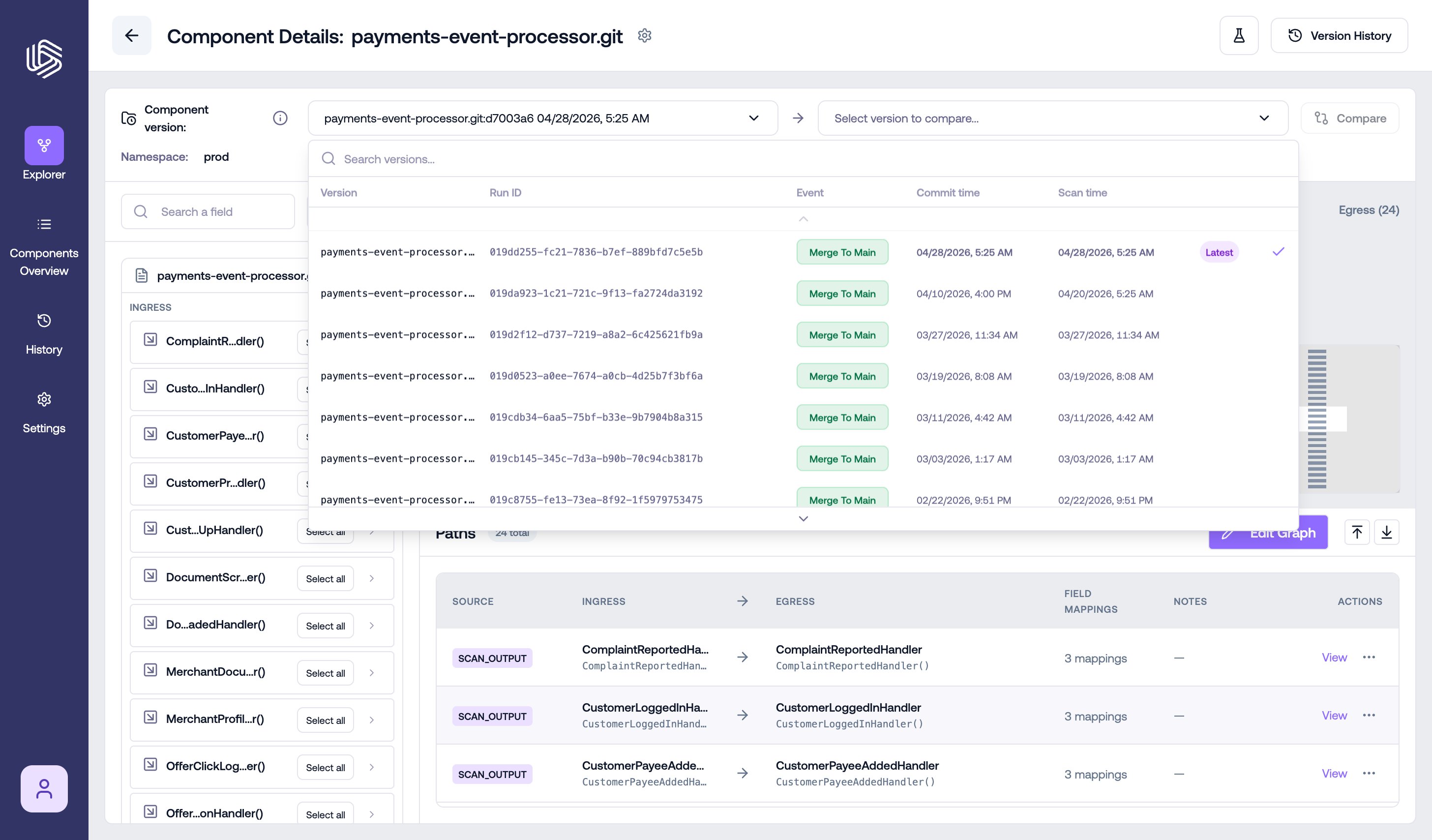Open more actions for CustomerLoggedInHandler row

point(1369,715)
